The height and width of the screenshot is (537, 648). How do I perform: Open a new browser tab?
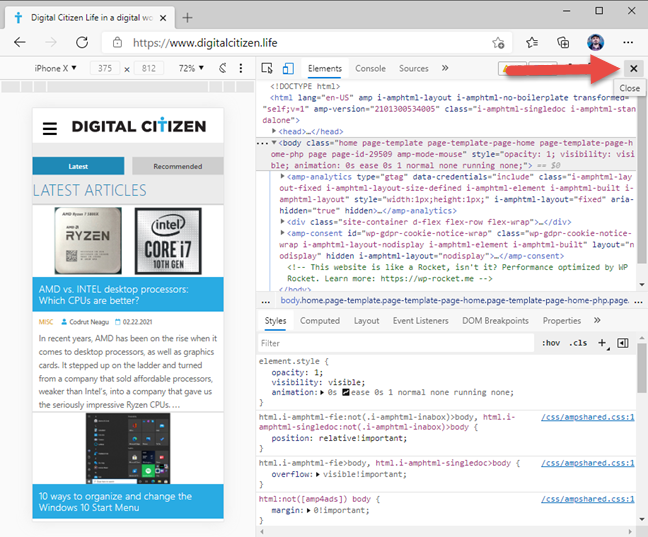click(x=187, y=18)
